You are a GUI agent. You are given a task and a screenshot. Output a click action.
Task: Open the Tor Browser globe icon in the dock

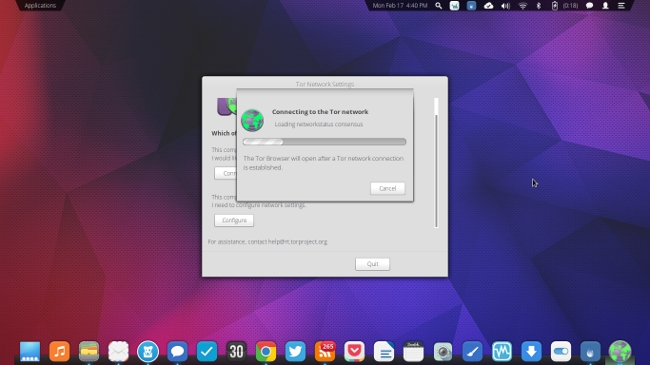click(x=620, y=351)
